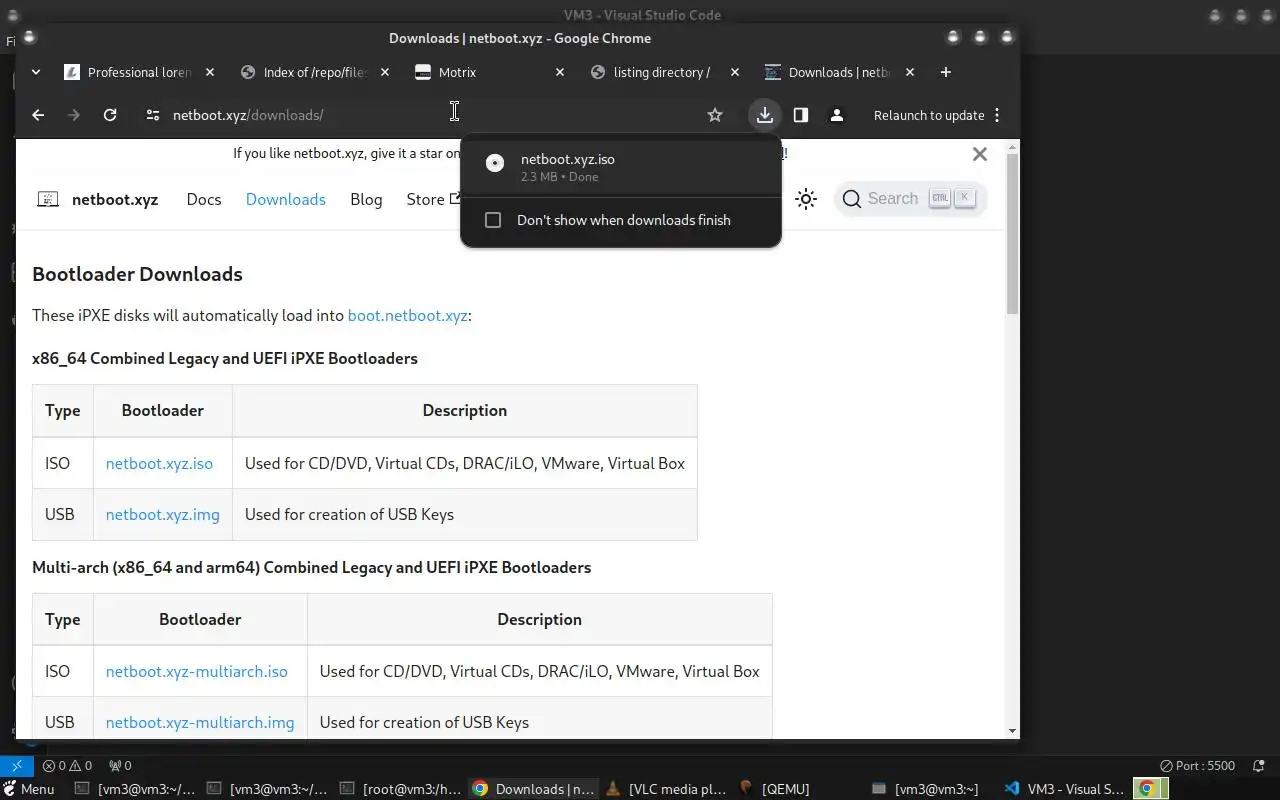1280x800 pixels.
Task: Switch to VM3 - Visual Studio taskbar item
Action: point(1064,789)
